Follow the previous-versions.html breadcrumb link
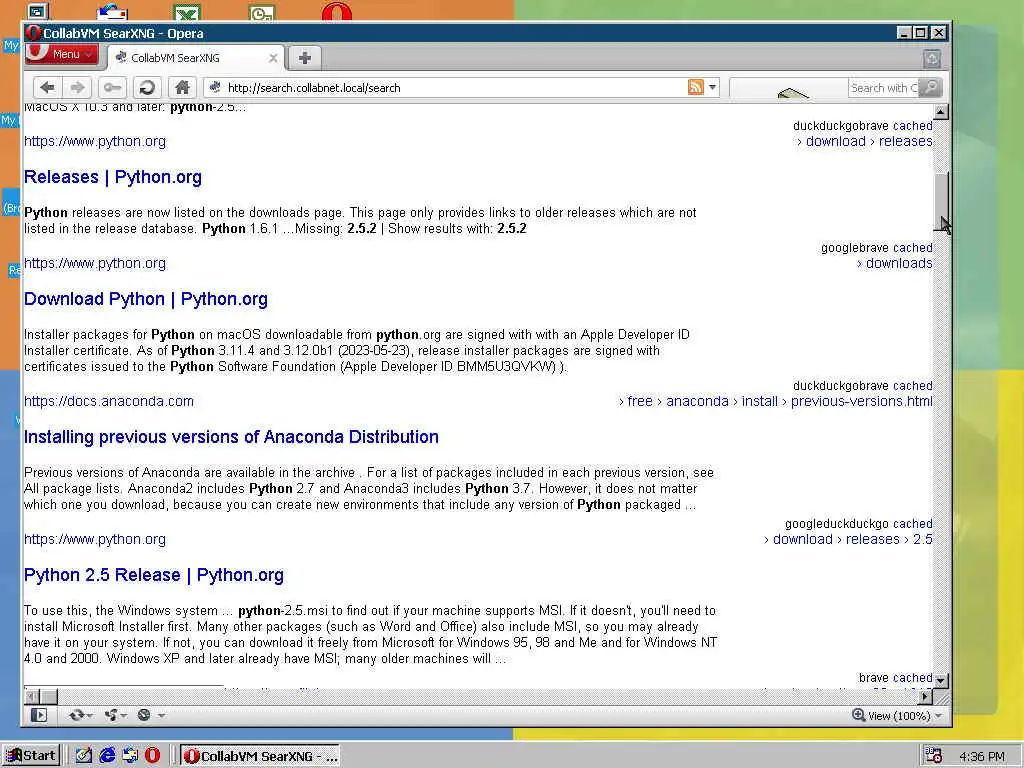The height and width of the screenshot is (768, 1024). point(861,401)
